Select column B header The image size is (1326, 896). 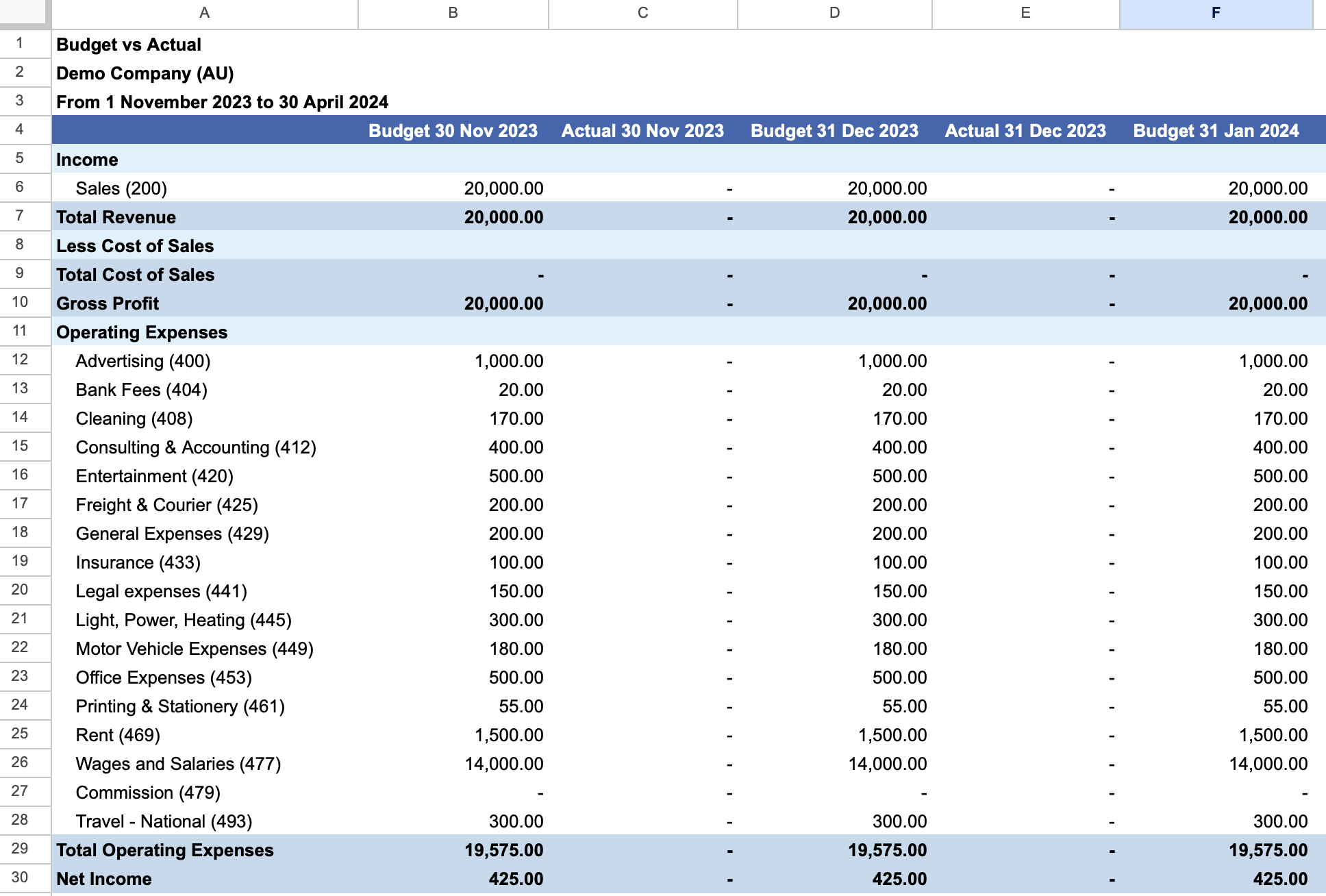pos(453,13)
